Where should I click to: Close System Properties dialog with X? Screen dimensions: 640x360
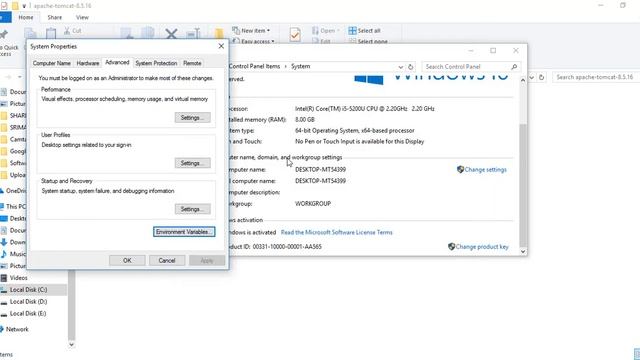coord(221,46)
